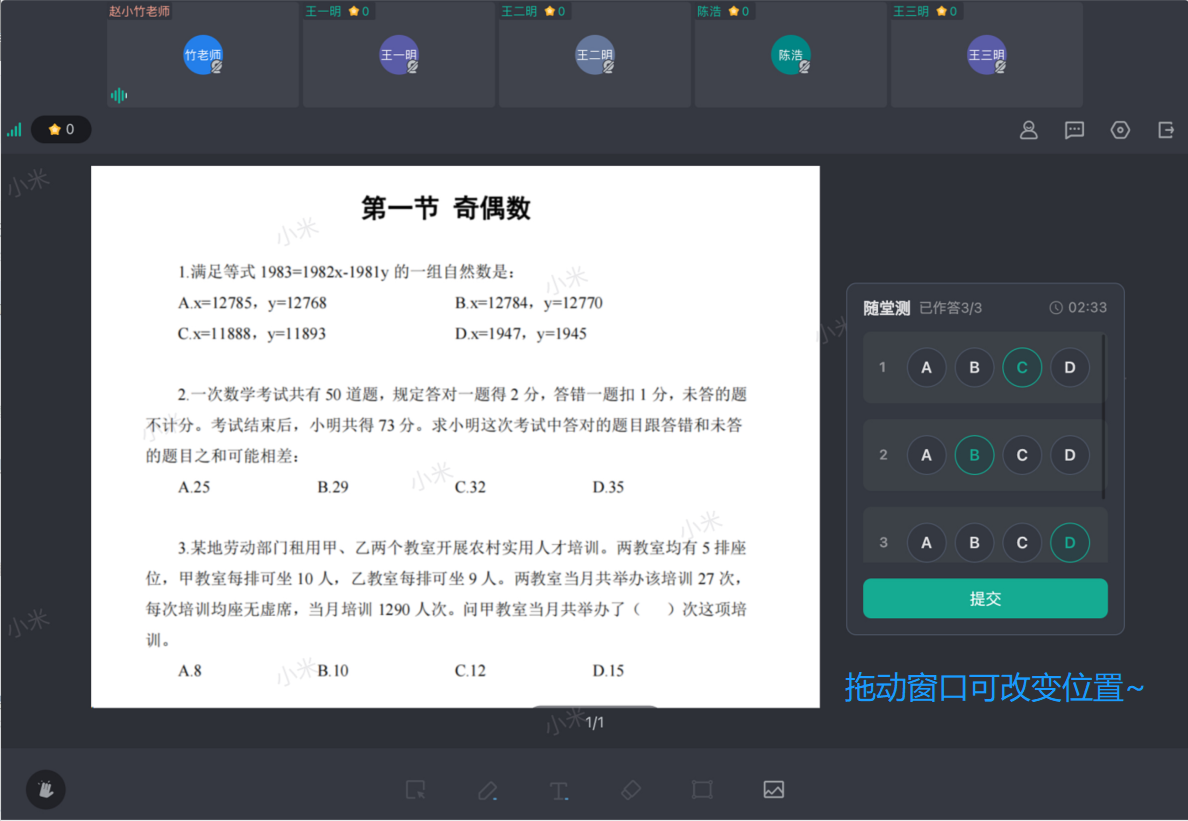Choose answer B for question 3
Screen dimensions: 1188x821
tap(974, 542)
